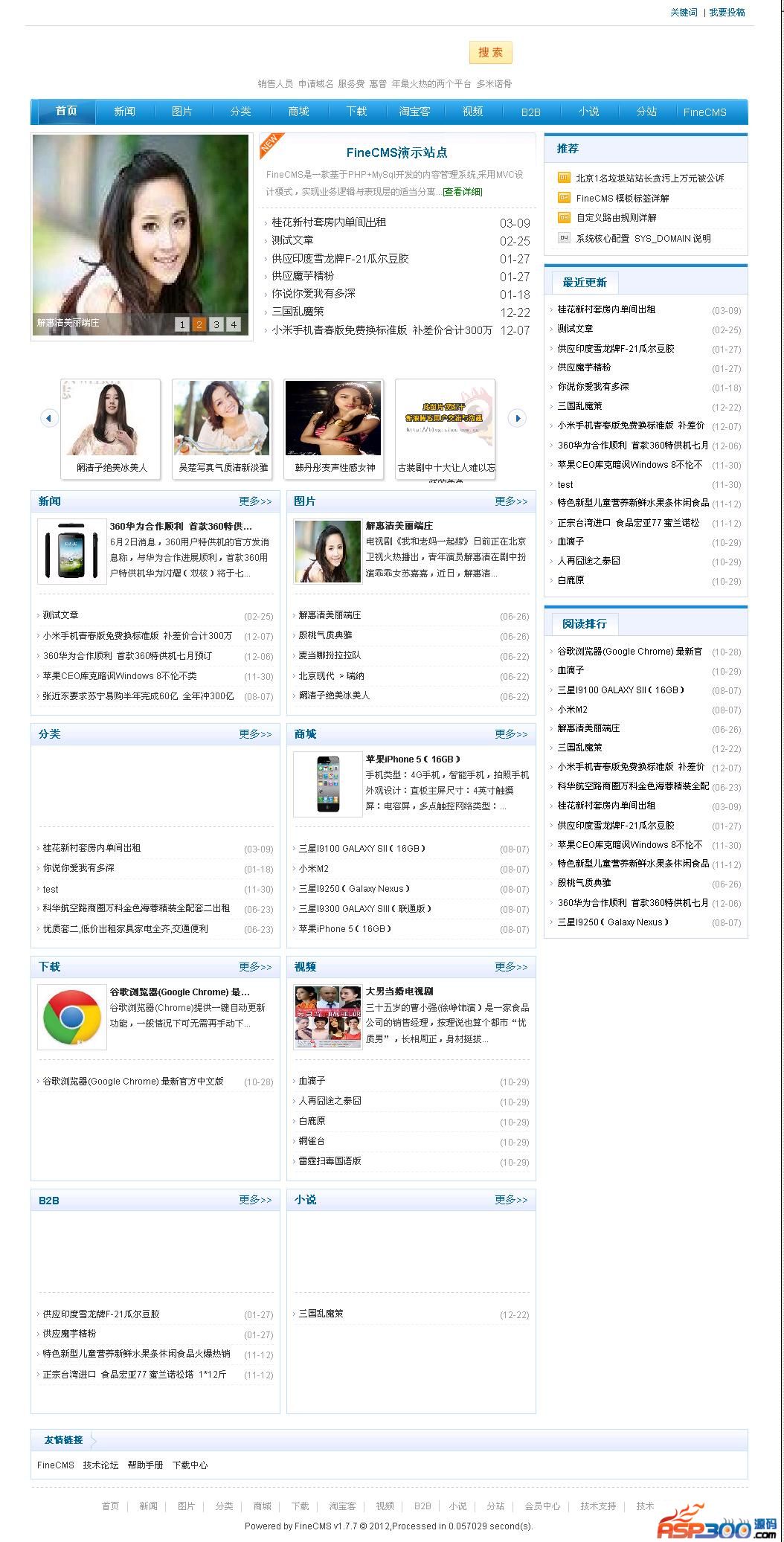Open 雷霆扫毒国语版 in 视频 list
The width and height of the screenshot is (784, 1542).
[x=330, y=1160]
